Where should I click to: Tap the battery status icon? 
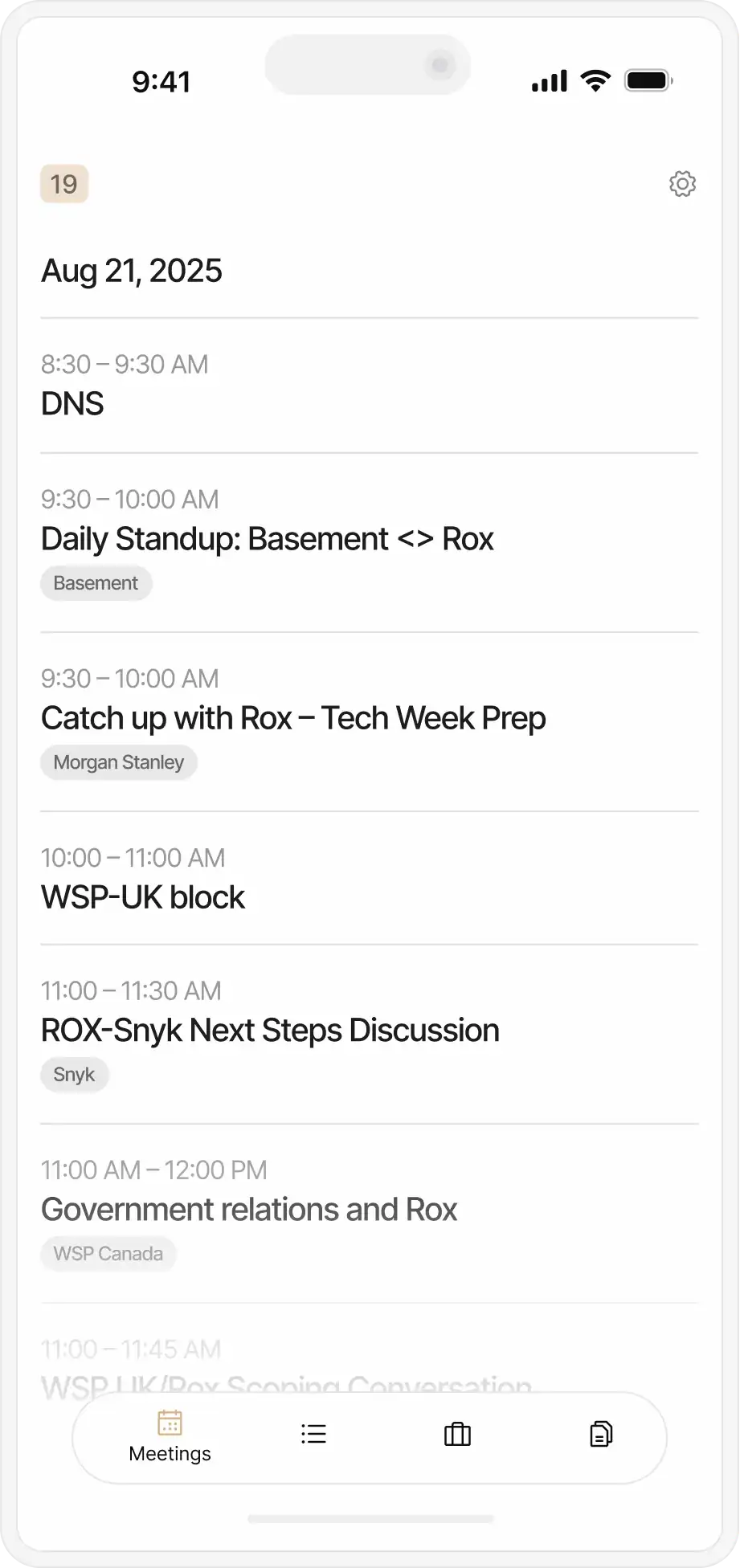point(648,81)
